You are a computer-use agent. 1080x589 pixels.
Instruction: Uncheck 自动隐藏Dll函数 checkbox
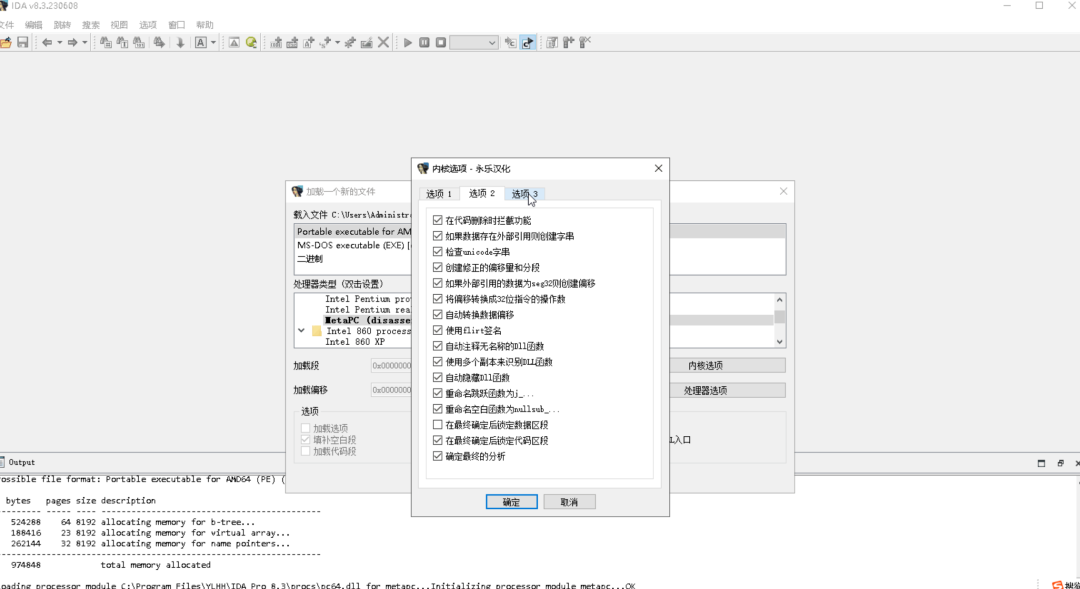click(437, 378)
